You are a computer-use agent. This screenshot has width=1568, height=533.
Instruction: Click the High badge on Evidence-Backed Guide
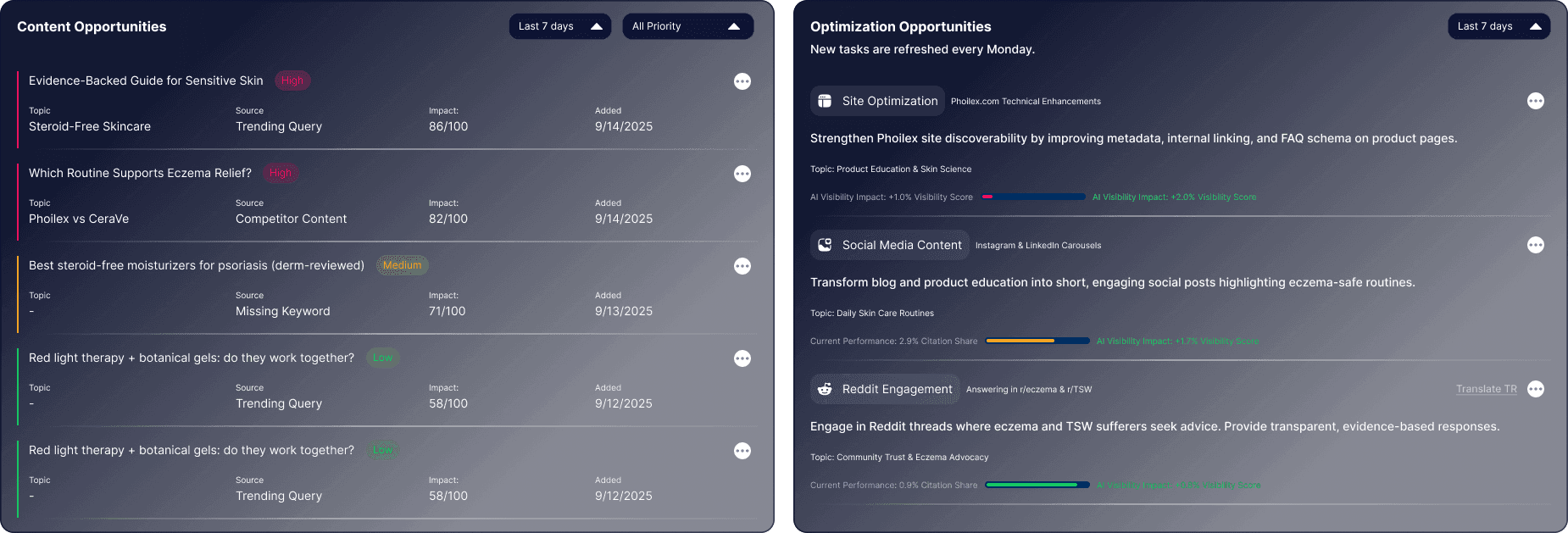292,81
